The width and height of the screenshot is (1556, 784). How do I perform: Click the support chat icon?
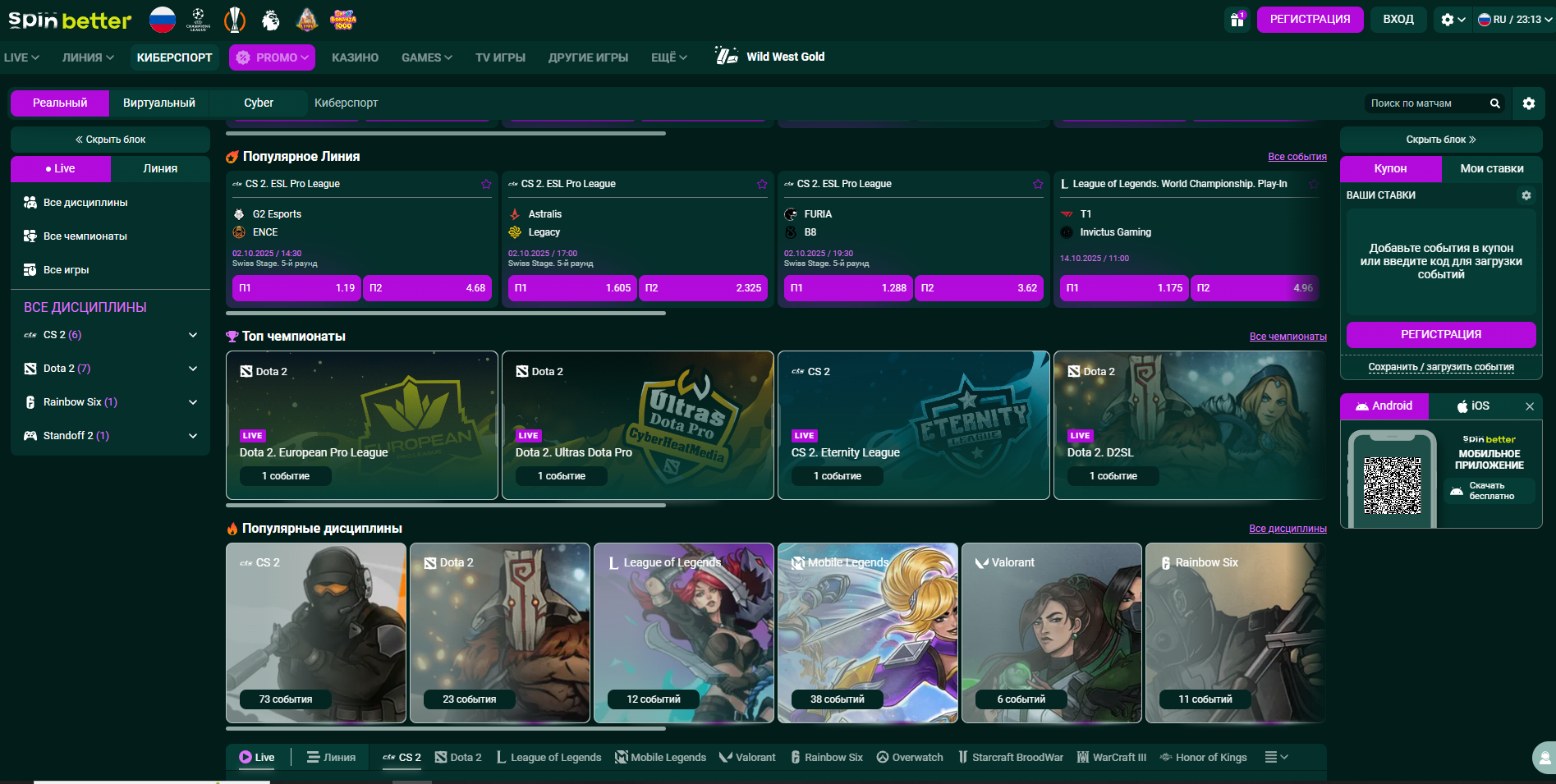pos(1545,757)
